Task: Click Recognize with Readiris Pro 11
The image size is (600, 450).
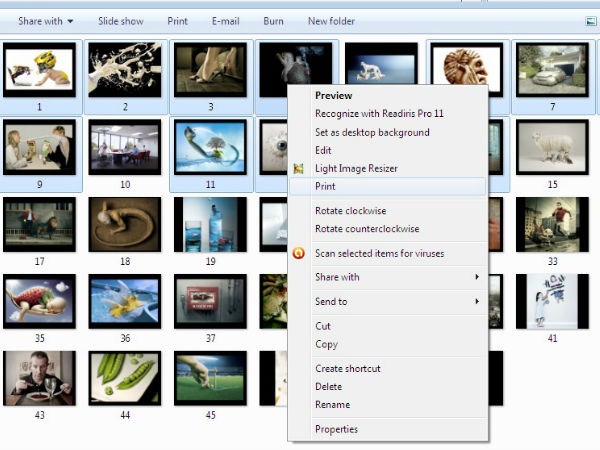Action: [379, 114]
